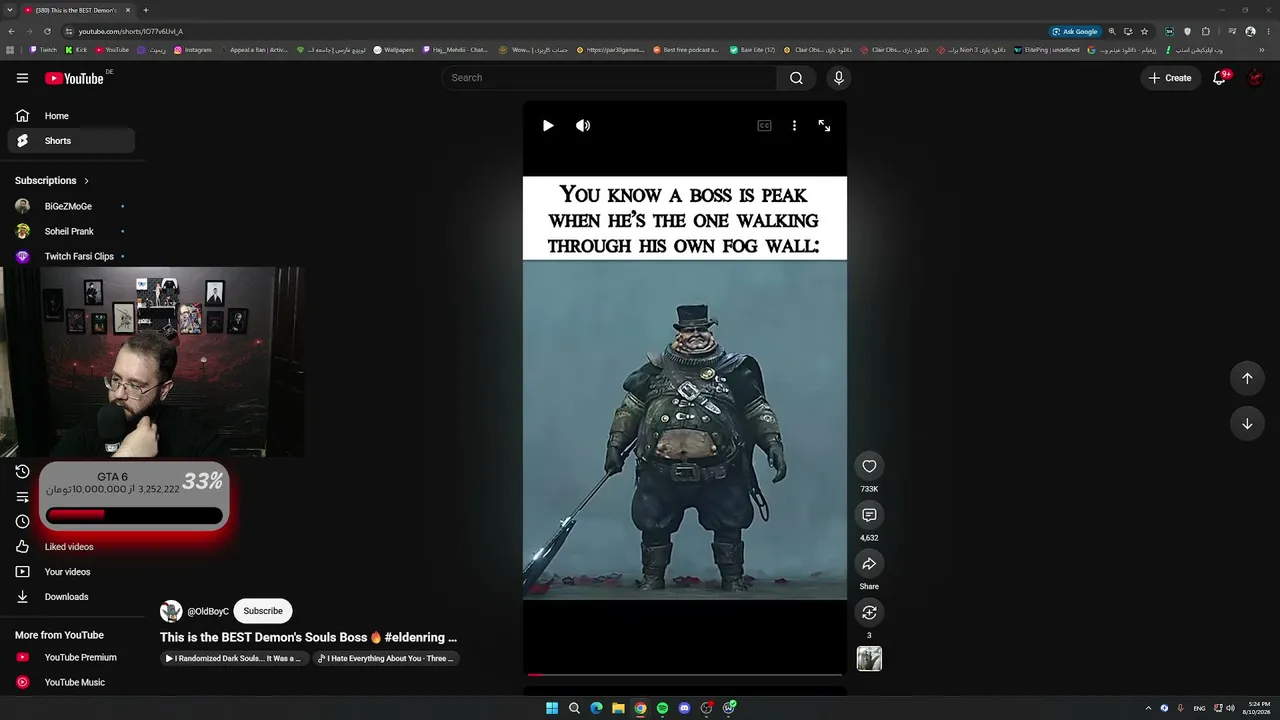Play the paused Short
The image size is (1280, 720).
[x=548, y=126]
